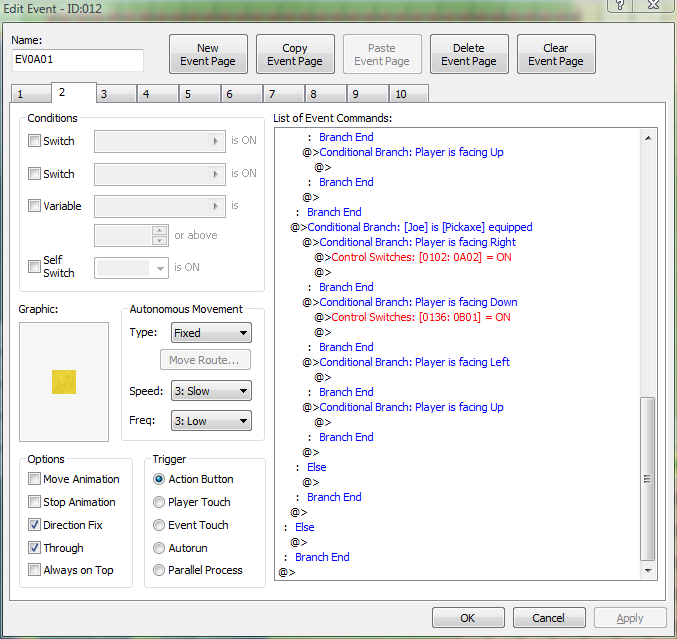Click Copy Event Page button
Image resolution: width=677 pixels, height=639 pixels.
[x=295, y=54]
